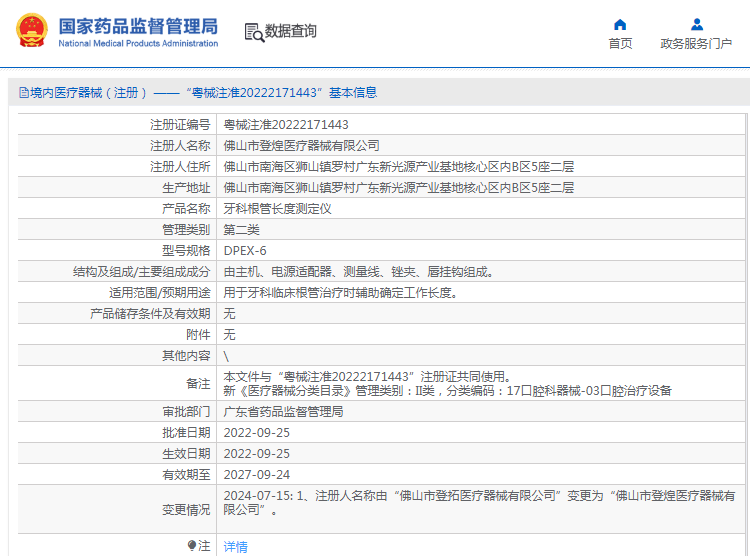Click the 数据查询 heading text
This screenshot has height=556, width=750.
tap(290, 31)
